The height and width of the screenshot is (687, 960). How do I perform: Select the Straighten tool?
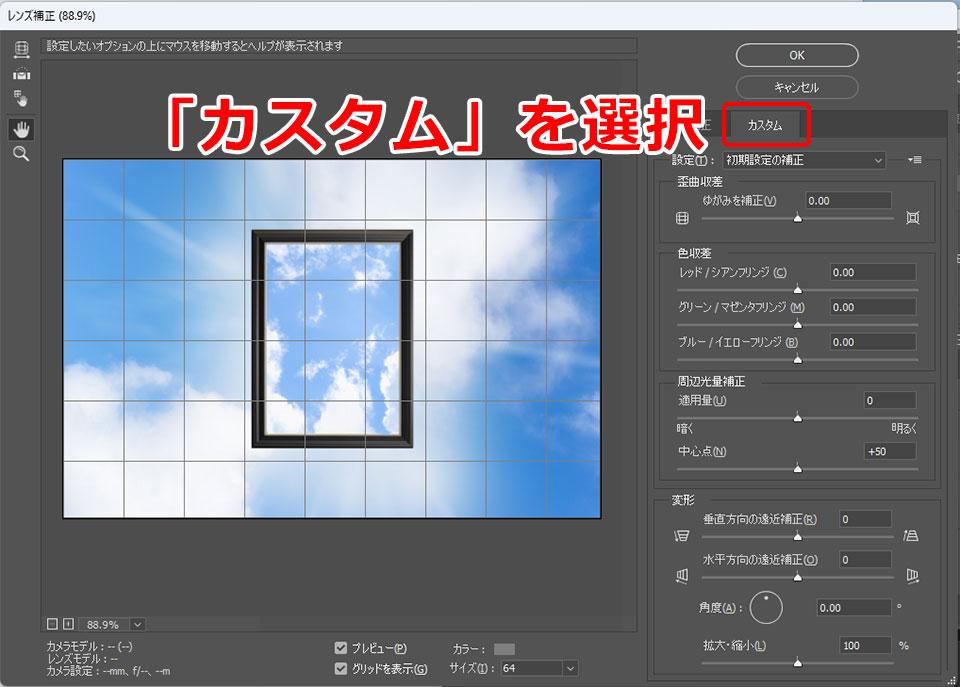[x=21, y=74]
